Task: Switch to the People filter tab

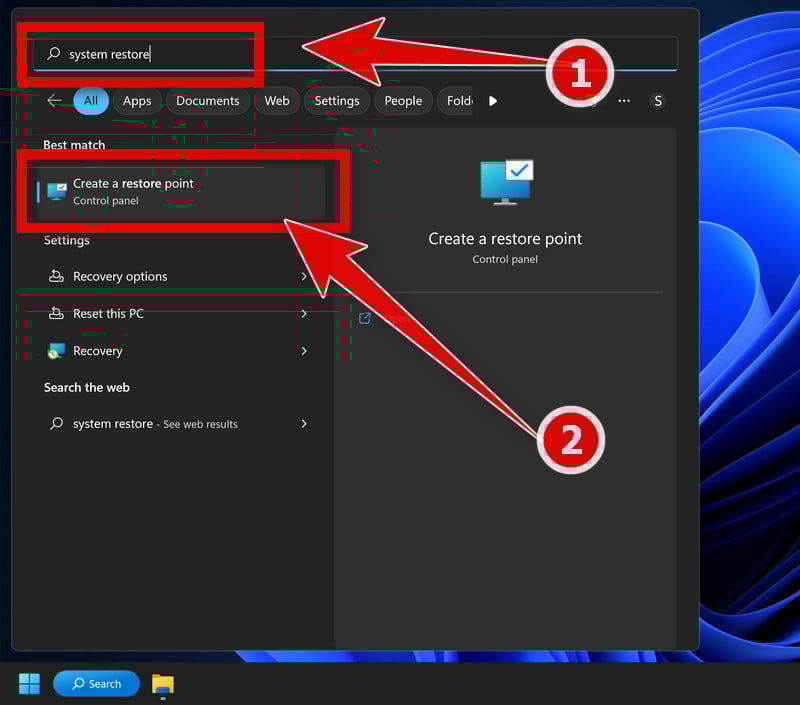Action: [x=403, y=100]
